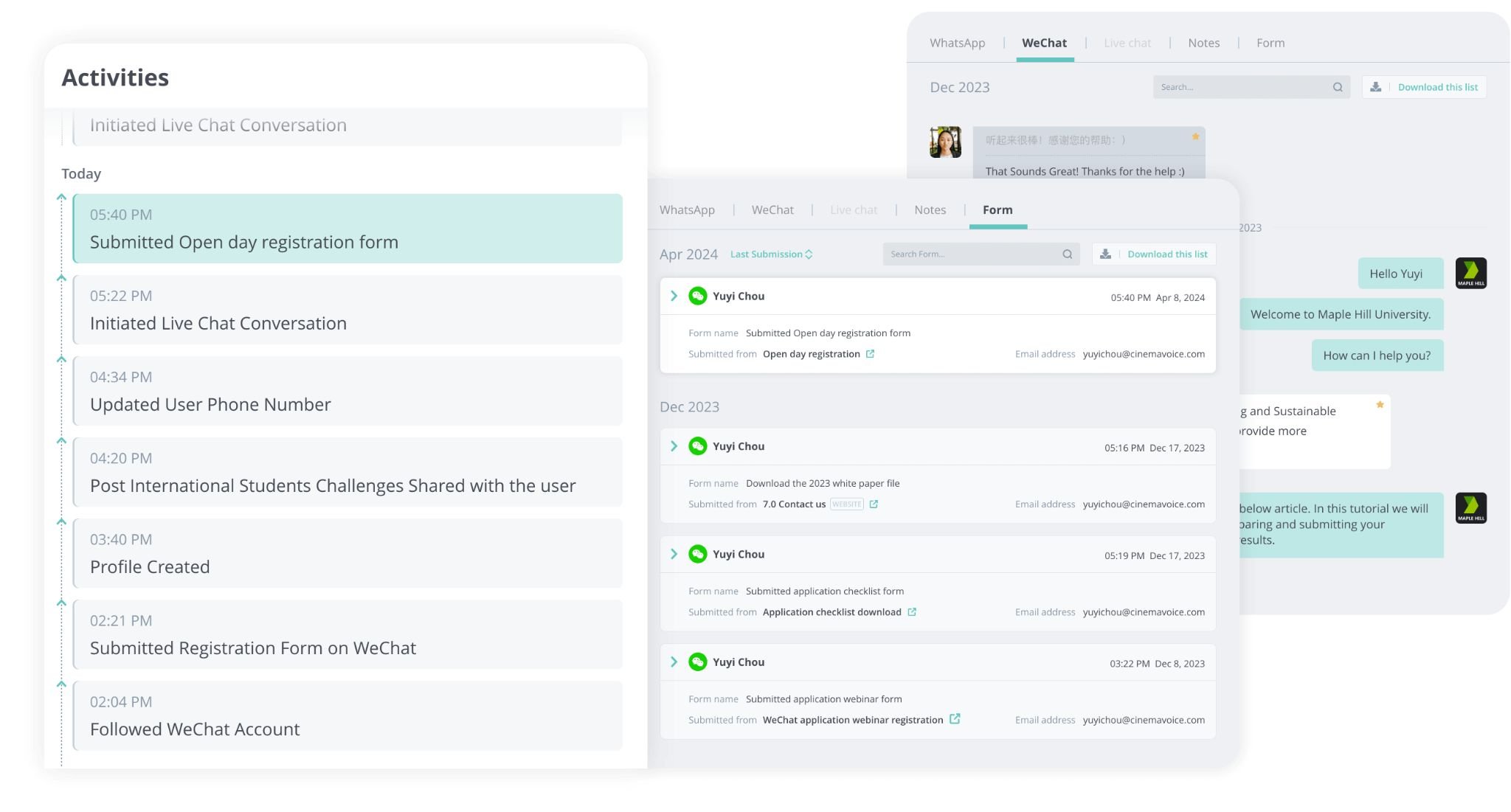Select the highlighted Submitted Open day registration form activity
The height and width of the screenshot is (812, 1511).
pyautogui.click(x=347, y=229)
